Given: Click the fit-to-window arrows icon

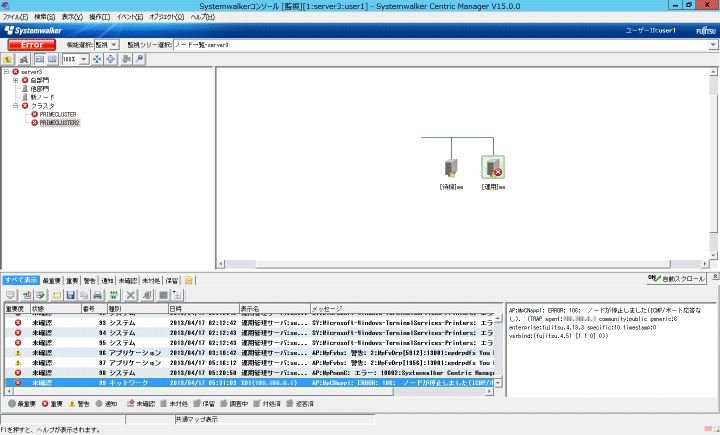Looking at the screenshot, I should point(97,60).
